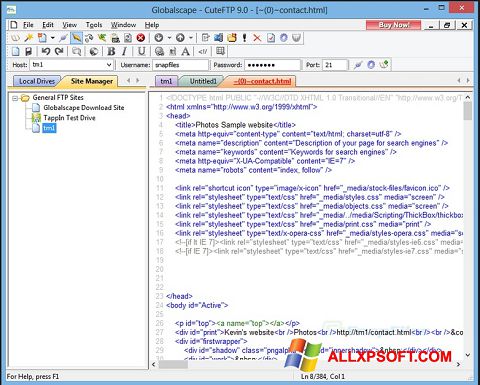480x385 pixels.
Task: Click the Reconnect icon
Action: pyautogui.click(x=89, y=38)
